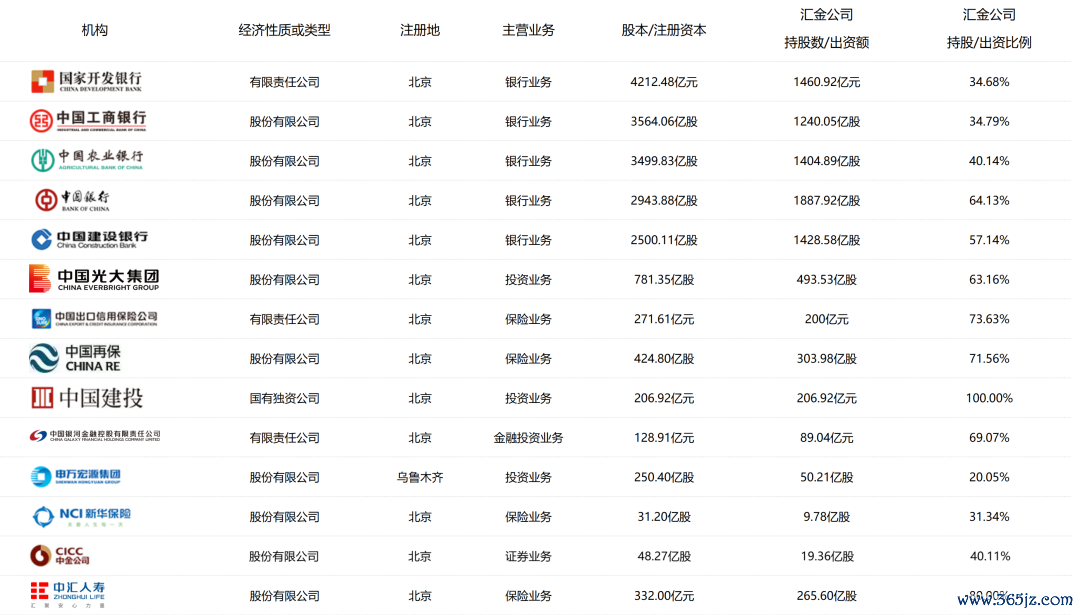Click the 20.05% ratio cell
Image resolution: width=1080 pixels, height=615 pixels.
(x=989, y=477)
